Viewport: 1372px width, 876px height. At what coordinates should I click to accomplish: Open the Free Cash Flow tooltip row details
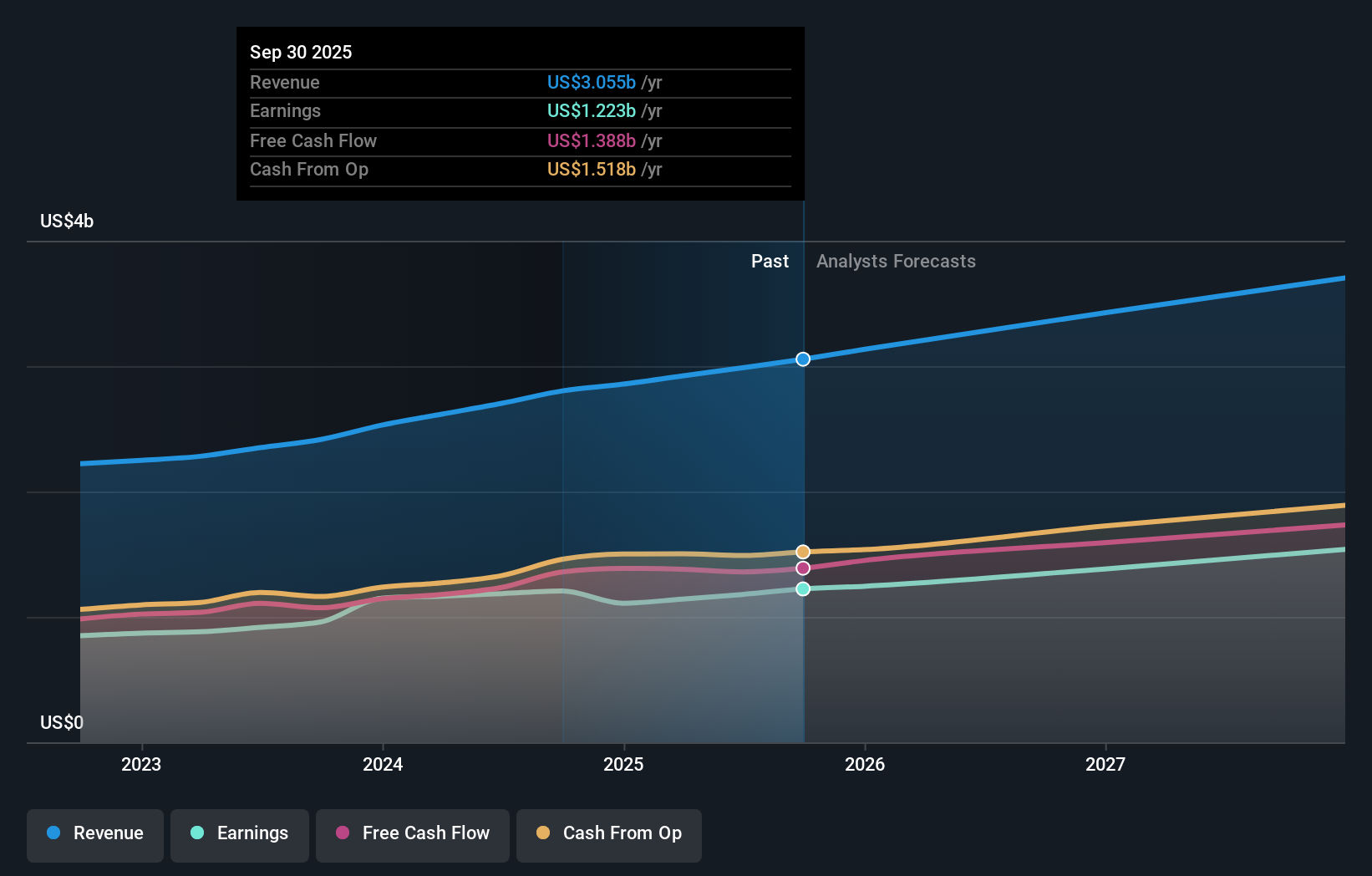[520, 141]
